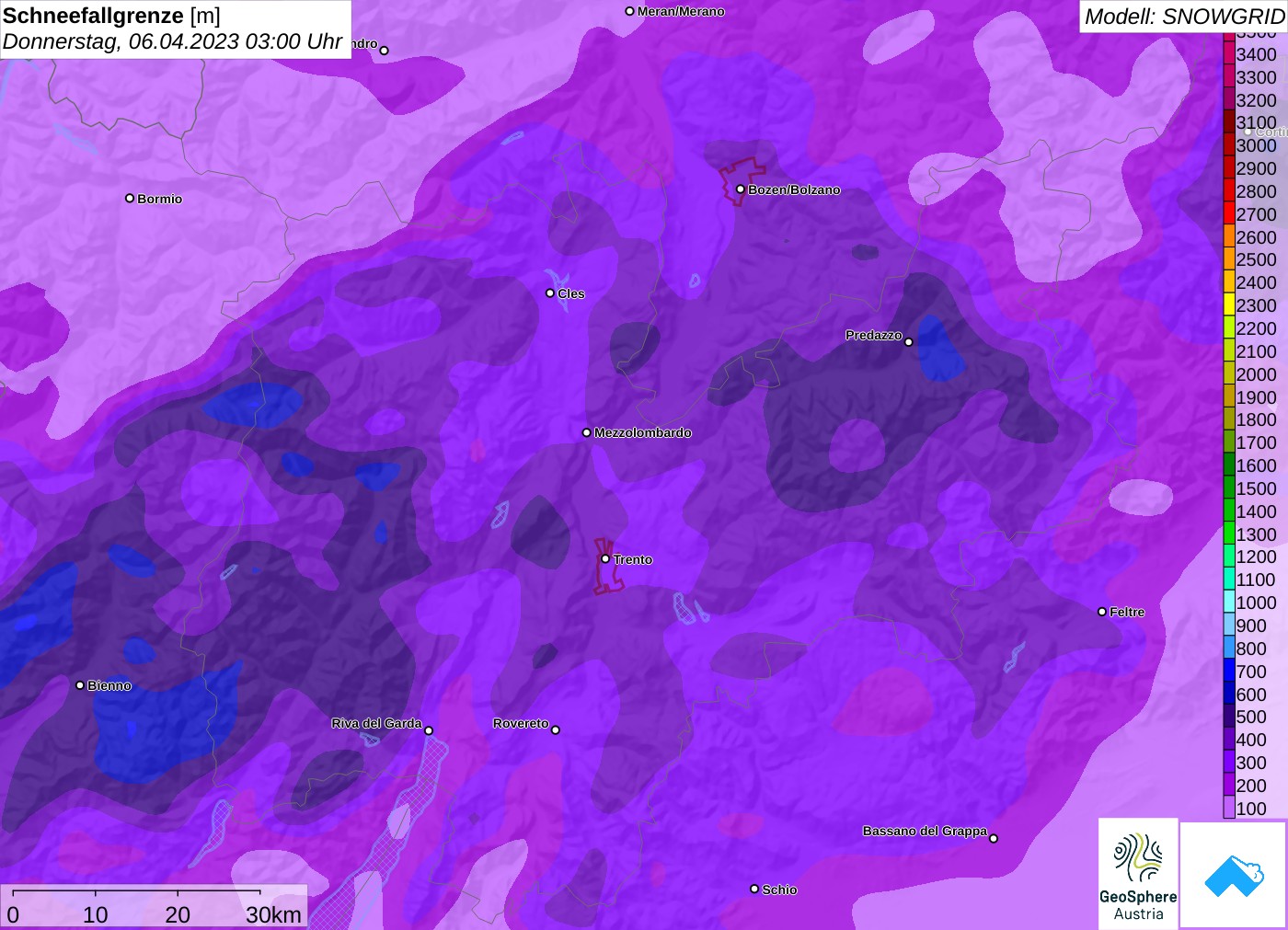
Task: Click the Feltre label text
Action: (x=1127, y=612)
